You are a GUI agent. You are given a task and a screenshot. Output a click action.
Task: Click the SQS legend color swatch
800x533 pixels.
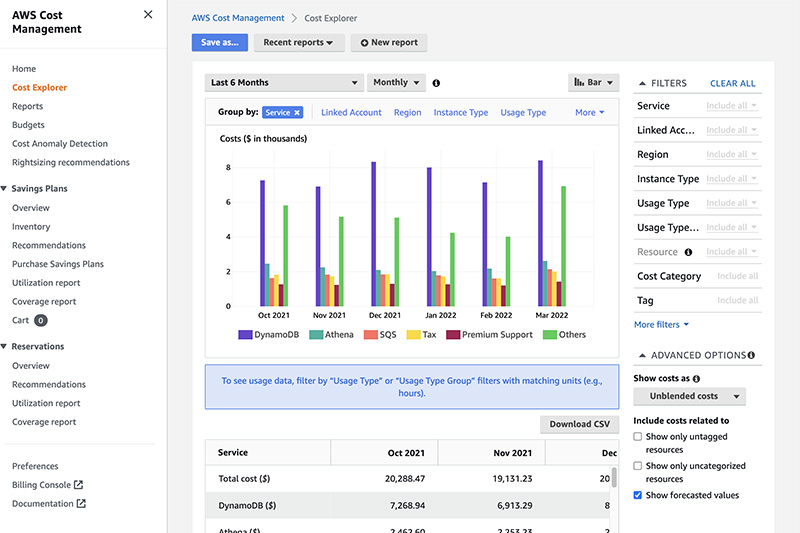371,335
